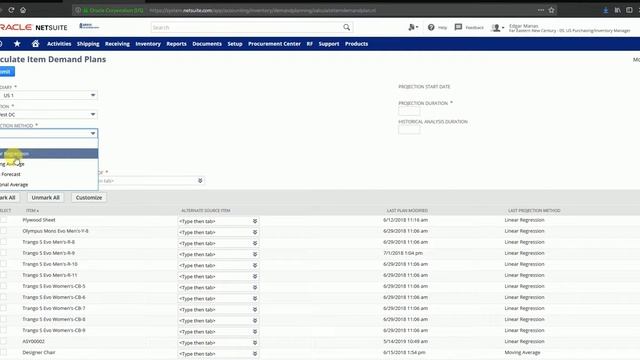Reload the browser page
The image size is (640, 360).
[11, 10]
